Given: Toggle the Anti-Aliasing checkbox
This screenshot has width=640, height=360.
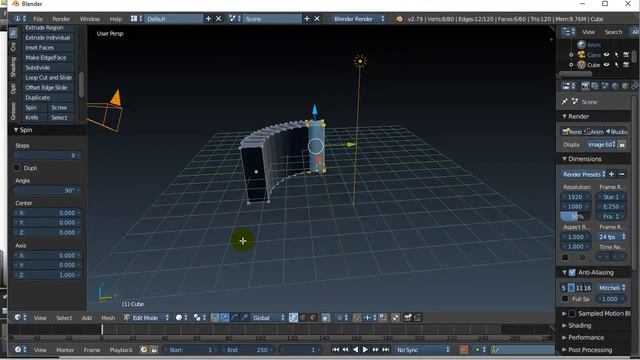Looking at the screenshot, I should (x=572, y=272).
